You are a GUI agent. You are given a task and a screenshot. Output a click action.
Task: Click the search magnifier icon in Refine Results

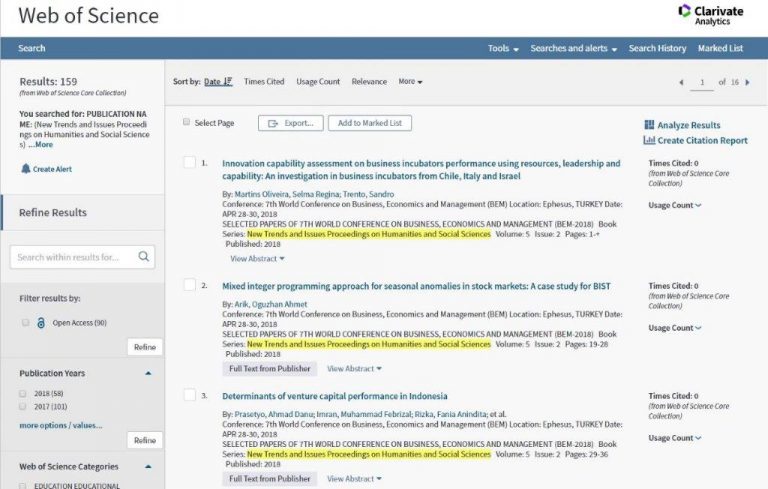(x=144, y=257)
